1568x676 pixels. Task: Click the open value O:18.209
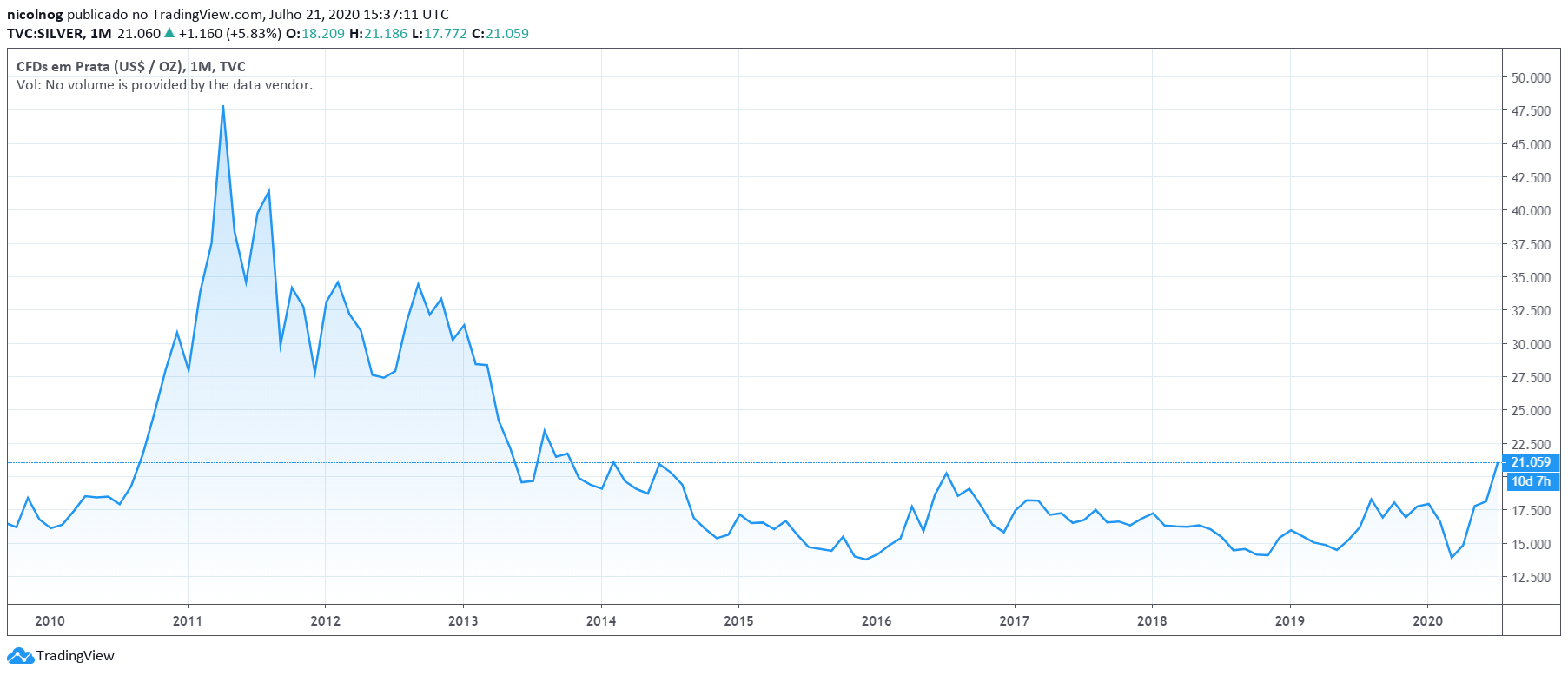(x=315, y=34)
